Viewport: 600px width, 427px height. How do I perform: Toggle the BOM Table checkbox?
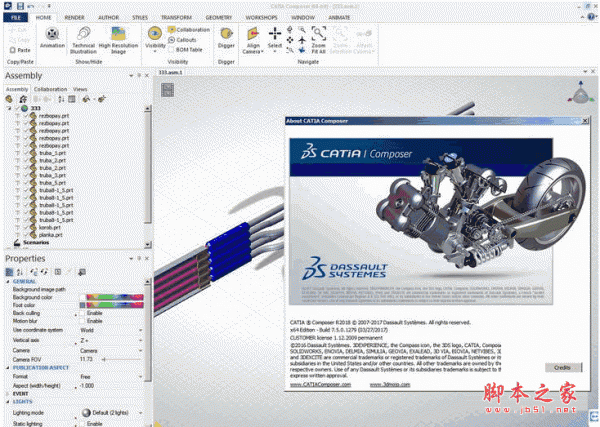click(171, 50)
